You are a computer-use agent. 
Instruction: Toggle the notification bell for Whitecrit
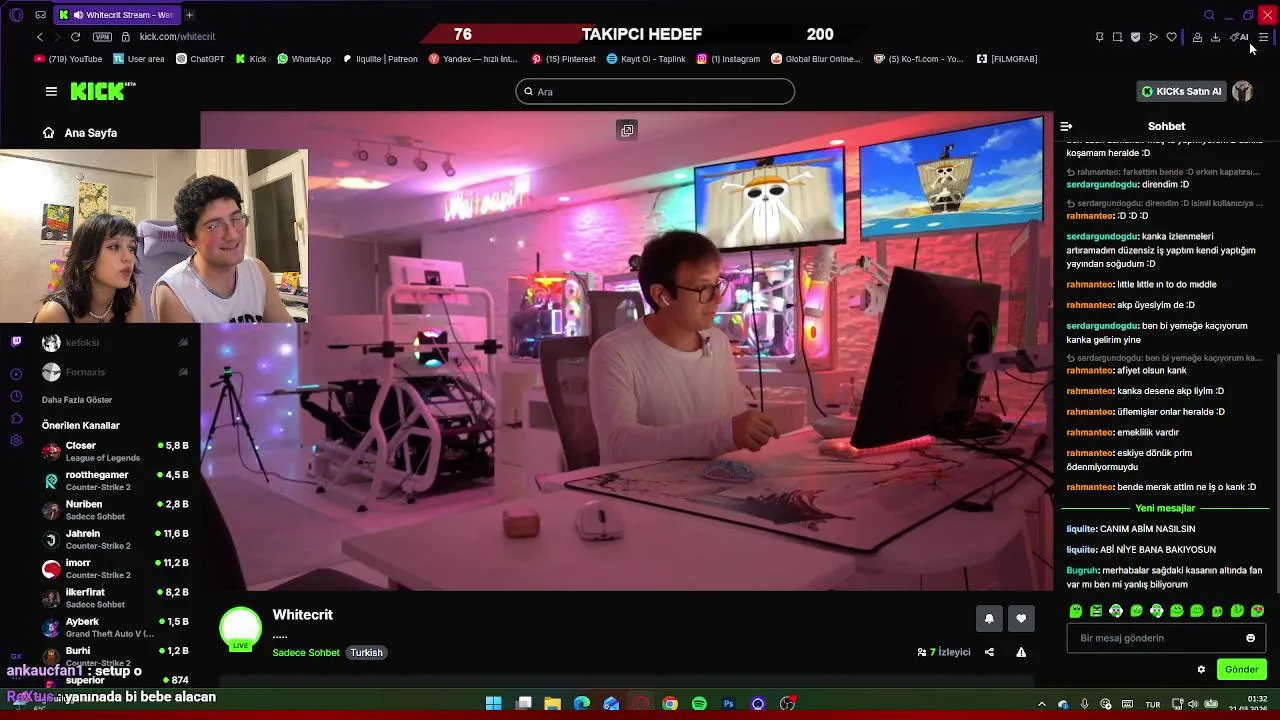click(x=989, y=618)
